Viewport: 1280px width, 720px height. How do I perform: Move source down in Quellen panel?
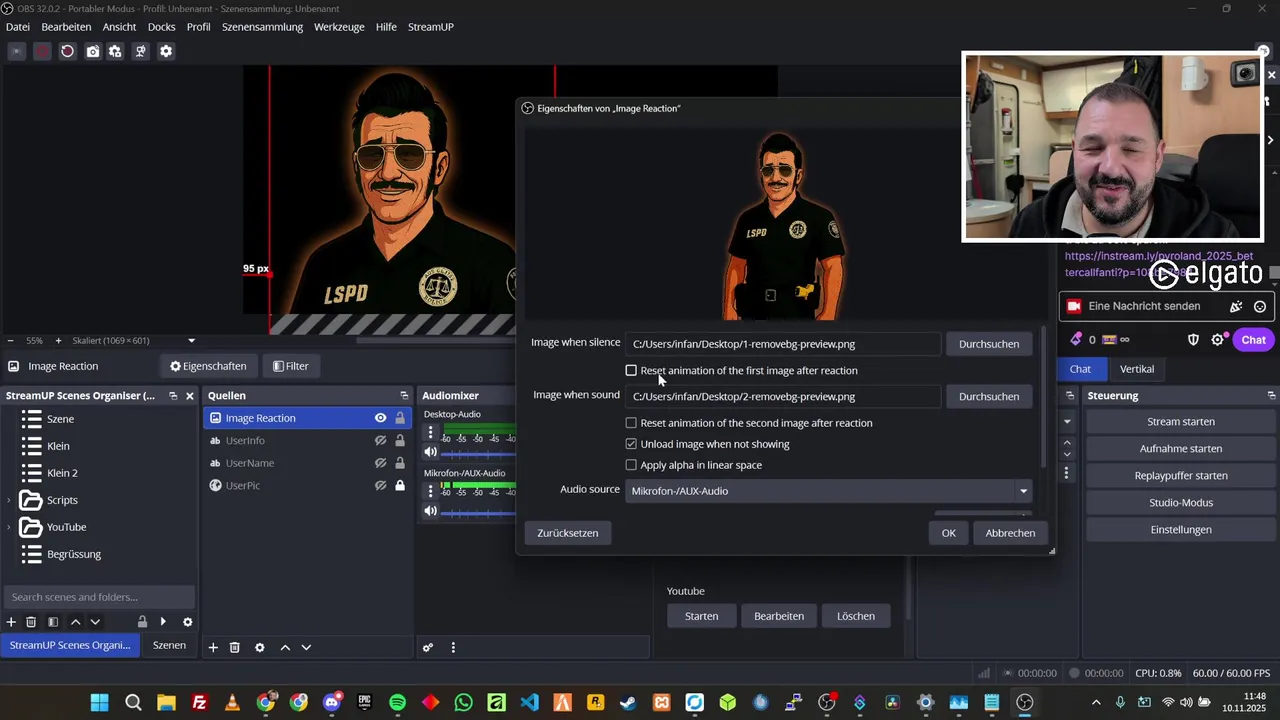[x=306, y=648]
